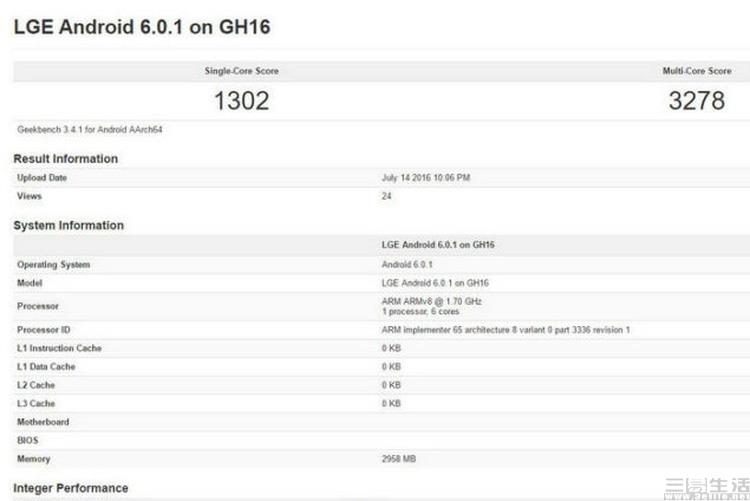The height and width of the screenshot is (501, 750).
Task: Click the Views count of 24
Action: (387, 196)
